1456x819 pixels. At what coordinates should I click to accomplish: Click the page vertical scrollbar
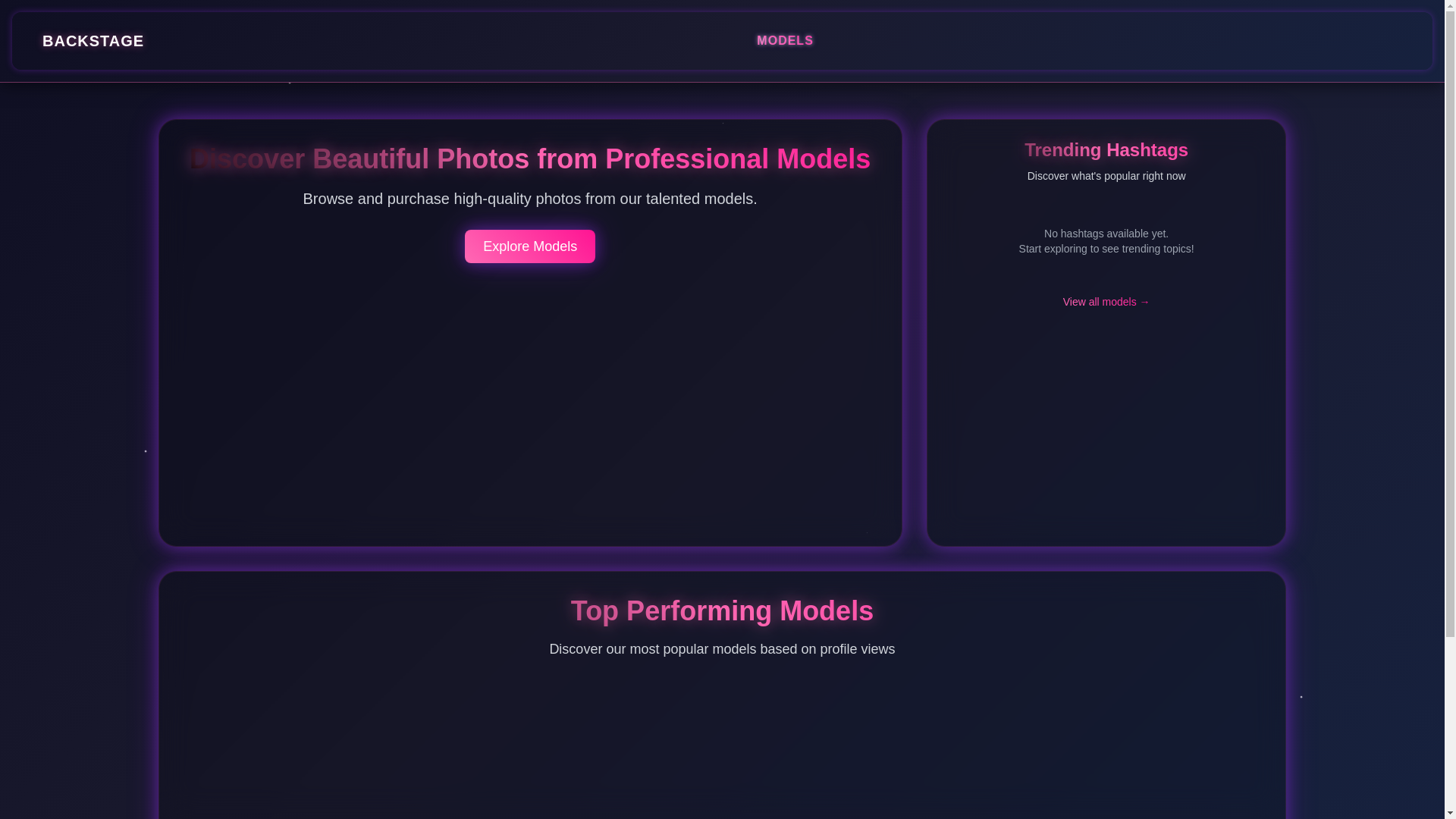click(x=1450, y=409)
